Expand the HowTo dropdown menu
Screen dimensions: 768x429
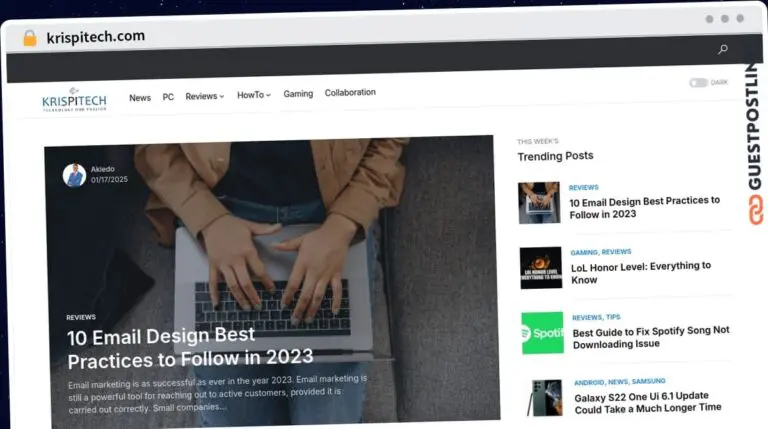click(253, 95)
